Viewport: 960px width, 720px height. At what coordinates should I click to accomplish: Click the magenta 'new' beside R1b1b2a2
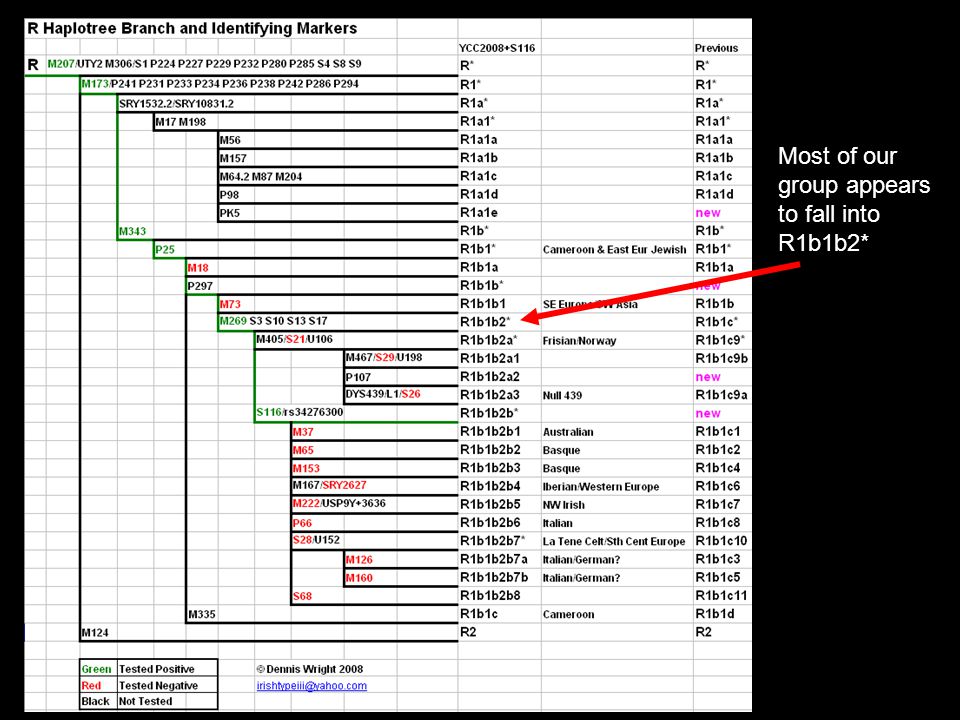click(708, 377)
